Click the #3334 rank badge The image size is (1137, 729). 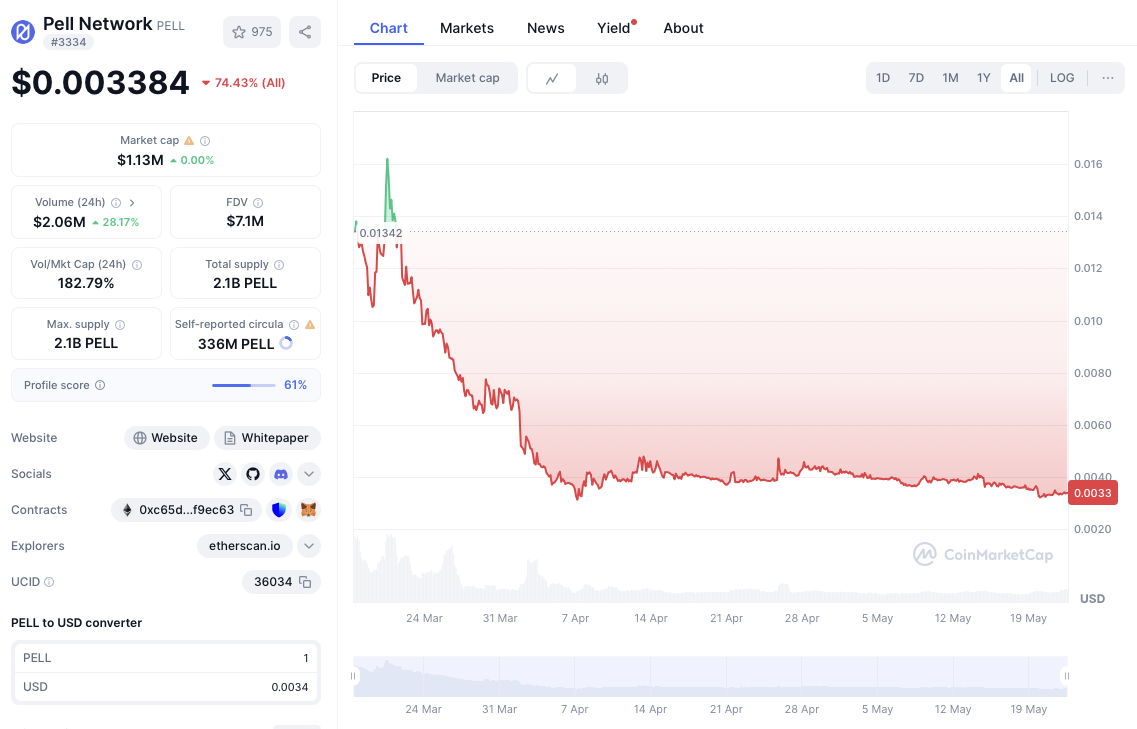(68, 42)
